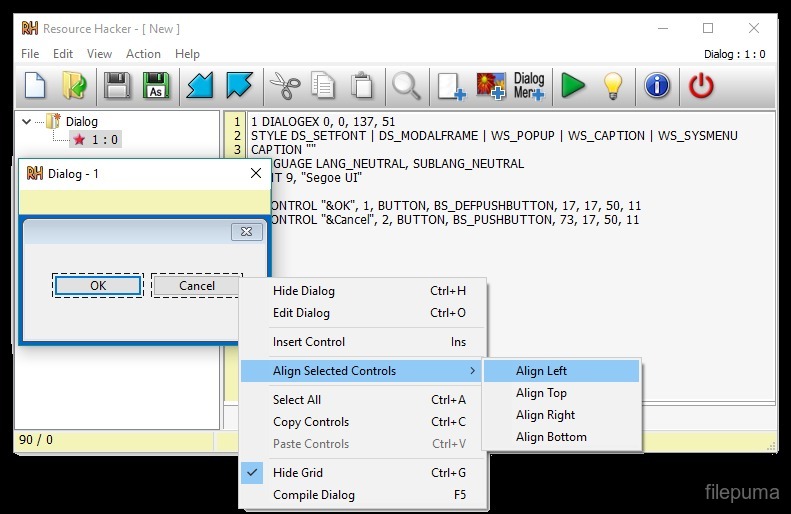Click the Dialog Merge toolbar icon
Viewport: 791px width, 514px height.
click(x=528, y=86)
